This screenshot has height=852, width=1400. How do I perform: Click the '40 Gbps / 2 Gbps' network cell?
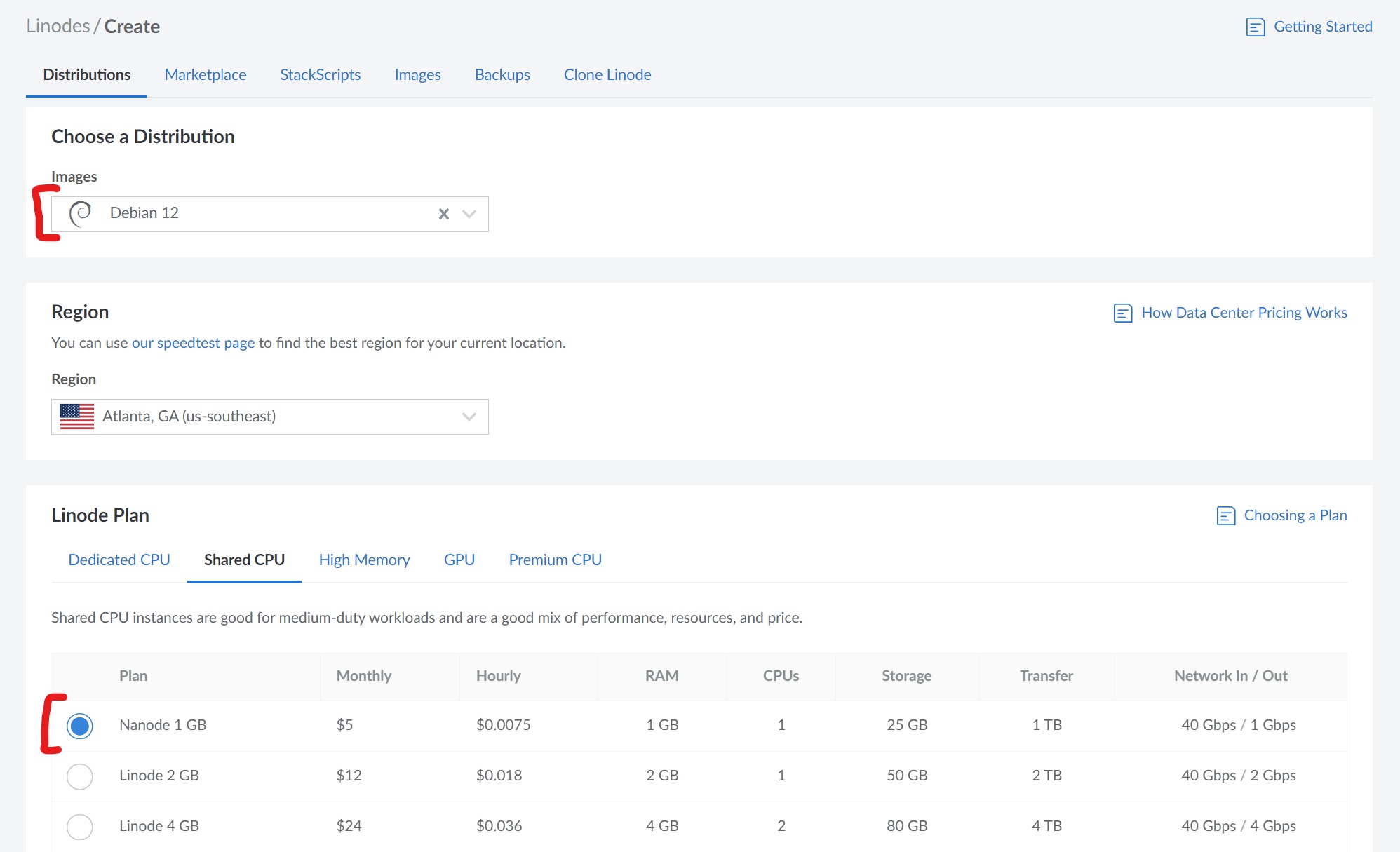pos(1239,776)
